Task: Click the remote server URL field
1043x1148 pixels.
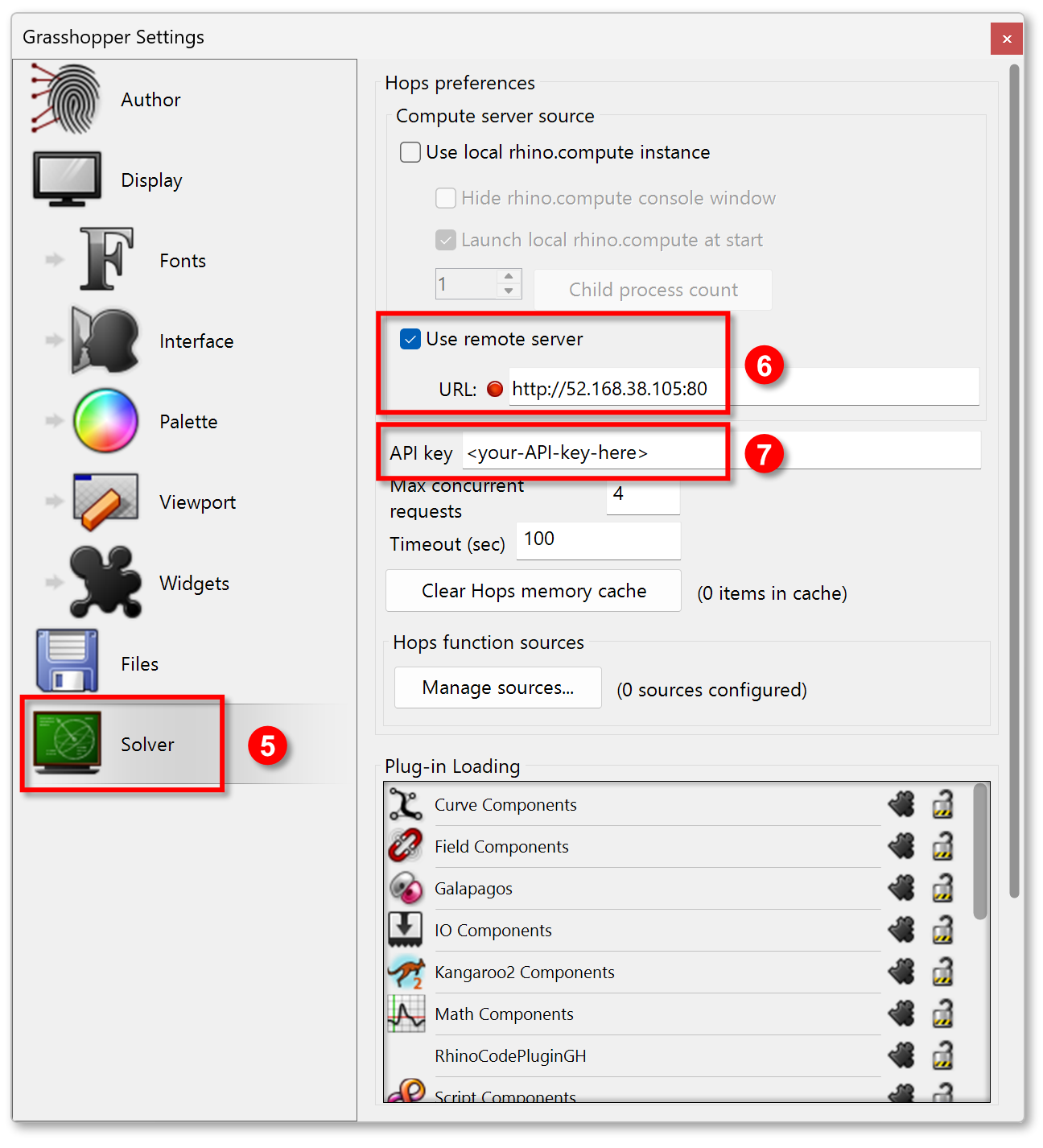Action: (x=744, y=388)
